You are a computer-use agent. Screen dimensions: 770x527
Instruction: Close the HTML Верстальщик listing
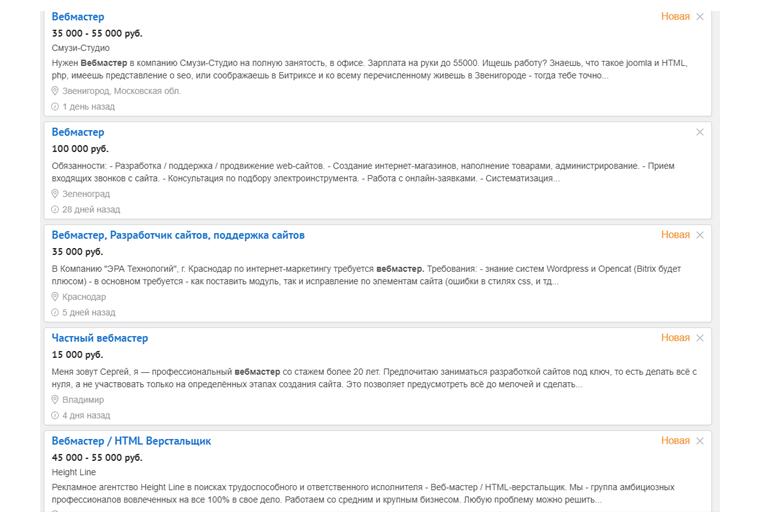(700, 441)
